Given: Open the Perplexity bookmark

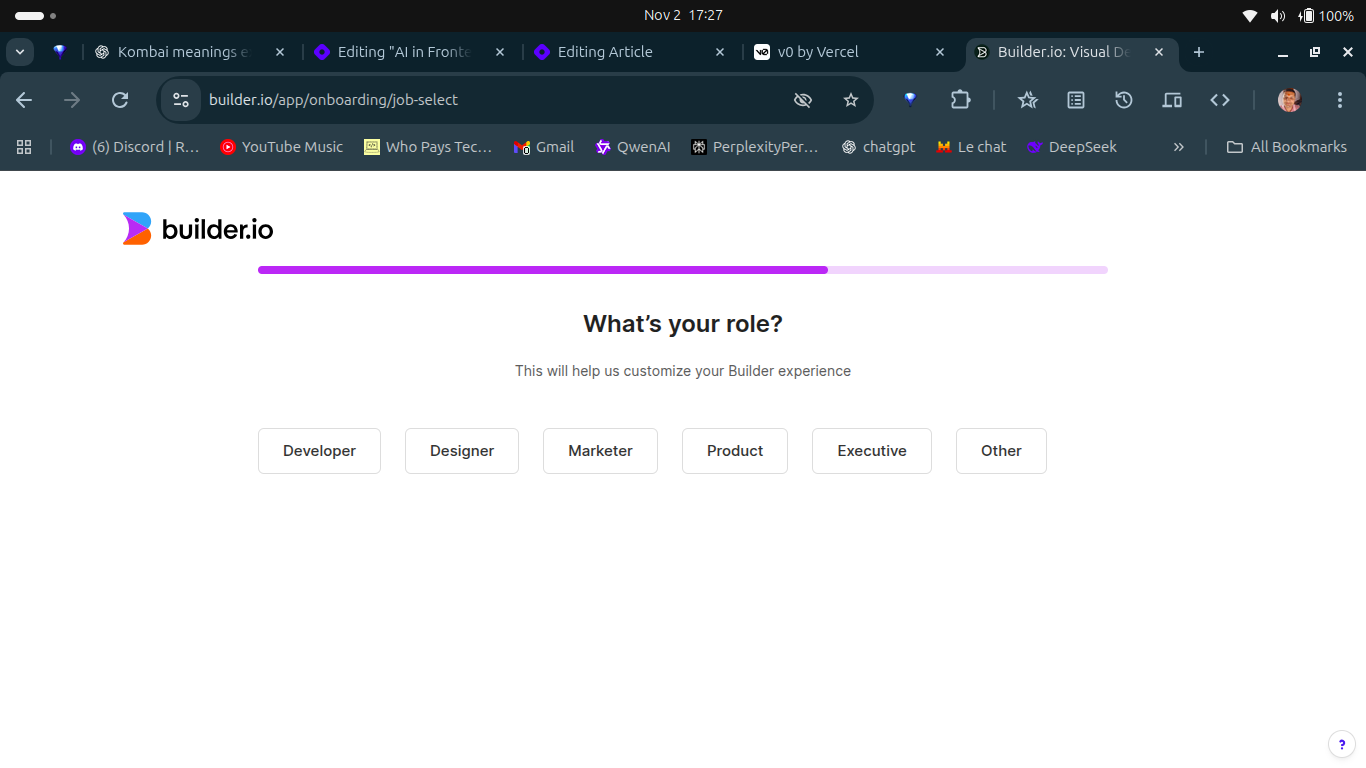Looking at the screenshot, I should 755,147.
